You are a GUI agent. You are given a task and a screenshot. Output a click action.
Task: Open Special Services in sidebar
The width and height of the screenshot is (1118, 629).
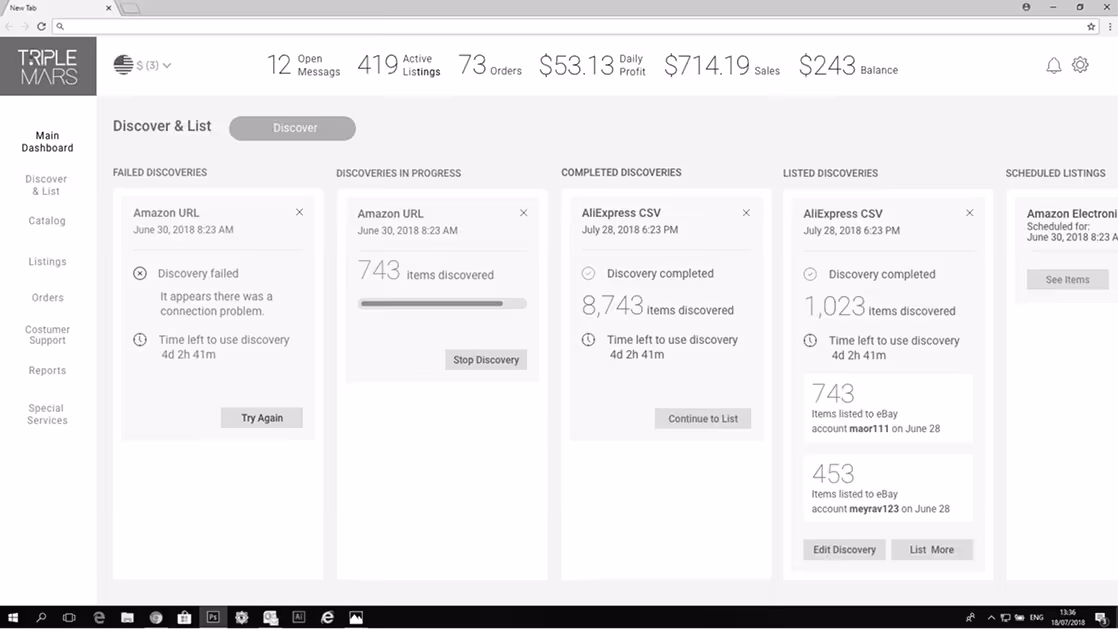pos(47,414)
